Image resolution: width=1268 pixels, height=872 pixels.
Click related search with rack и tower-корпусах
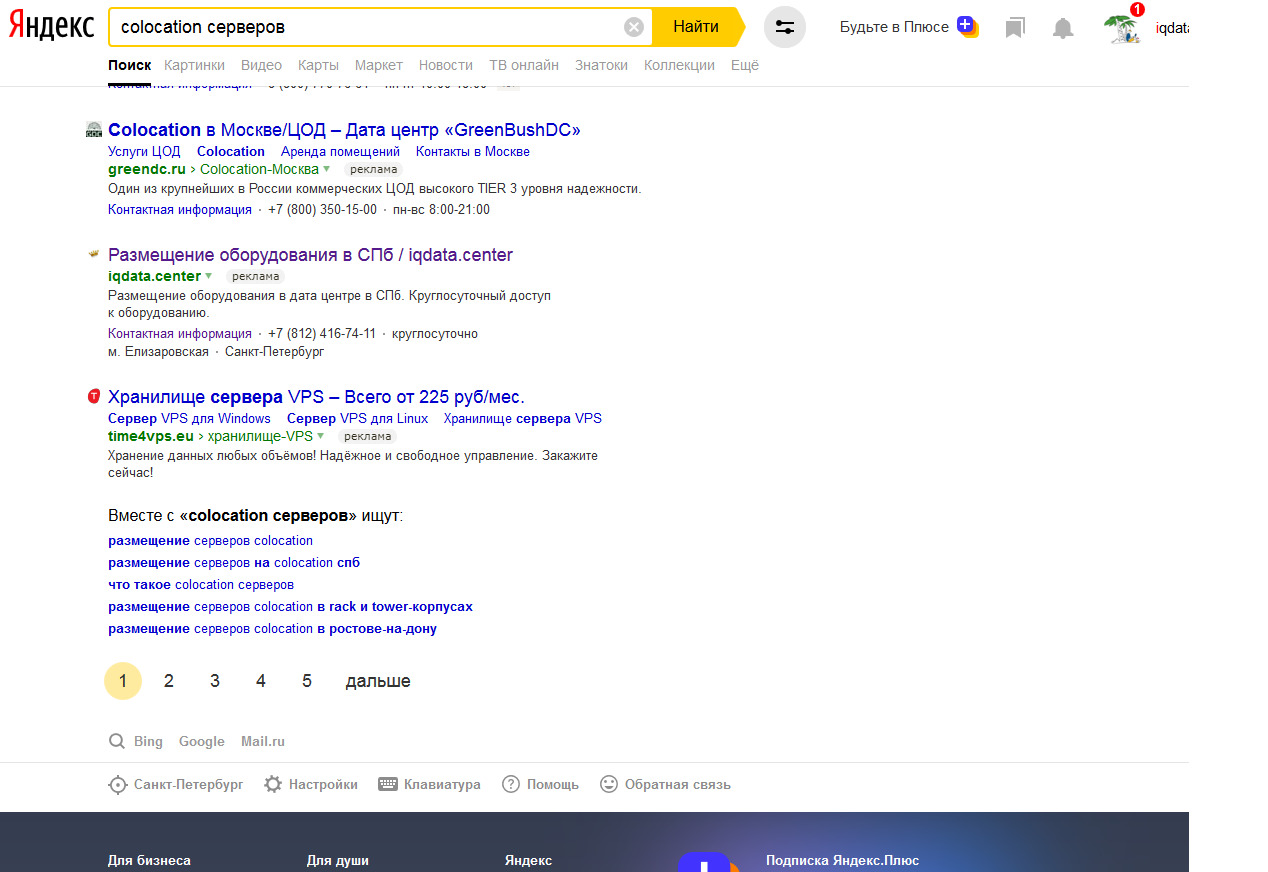(290, 607)
